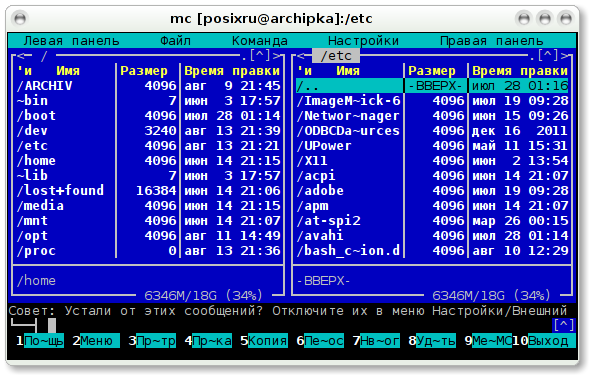This screenshot has height=375, width=589.
Task: Sort right panel by Размер column header
Action: (x=432, y=71)
